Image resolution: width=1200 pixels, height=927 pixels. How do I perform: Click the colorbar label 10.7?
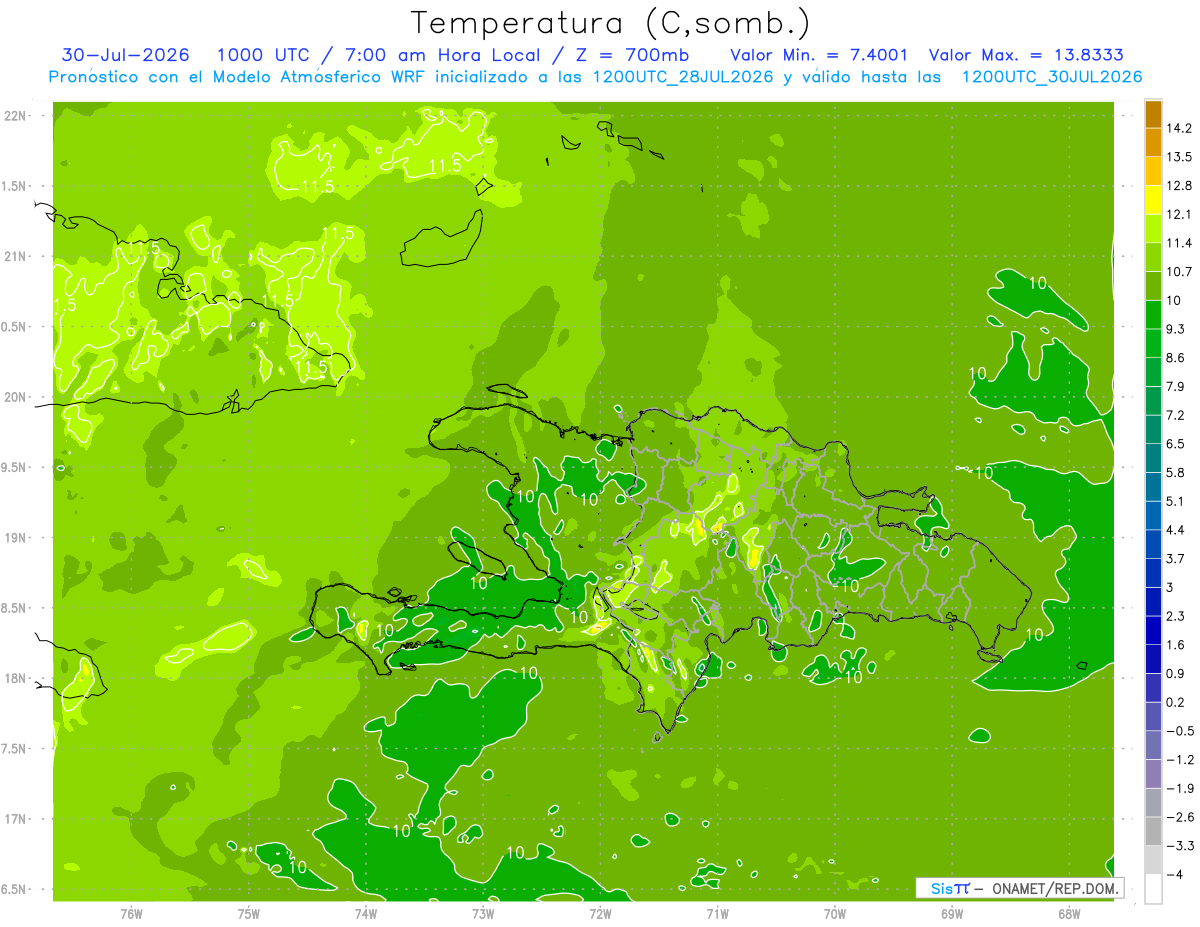click(x=1179, y=271)
